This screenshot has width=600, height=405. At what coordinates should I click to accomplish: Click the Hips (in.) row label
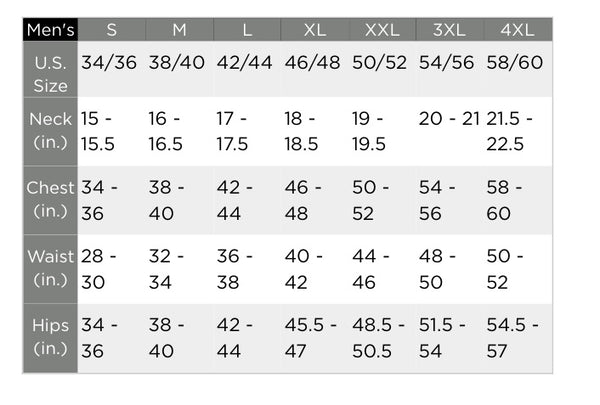[50, 337]
